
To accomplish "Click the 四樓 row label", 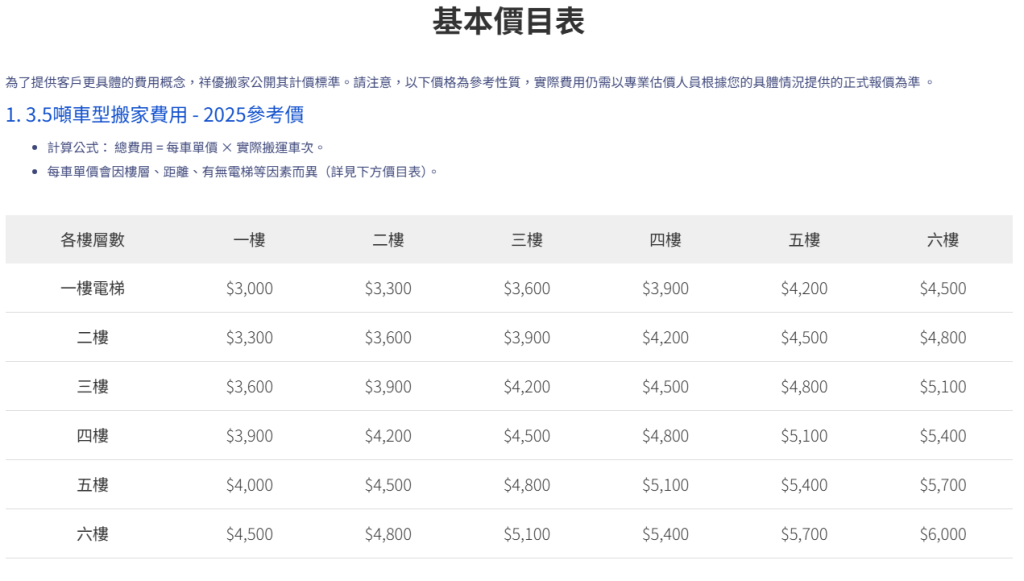I will click(93, 436).
